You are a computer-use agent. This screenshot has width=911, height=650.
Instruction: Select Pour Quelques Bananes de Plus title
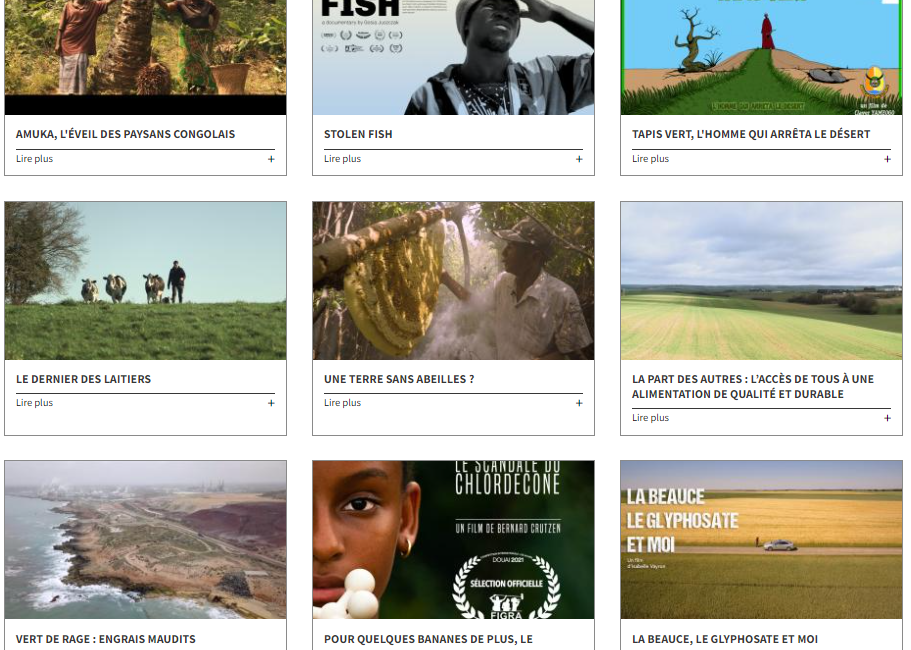point(428,640)
